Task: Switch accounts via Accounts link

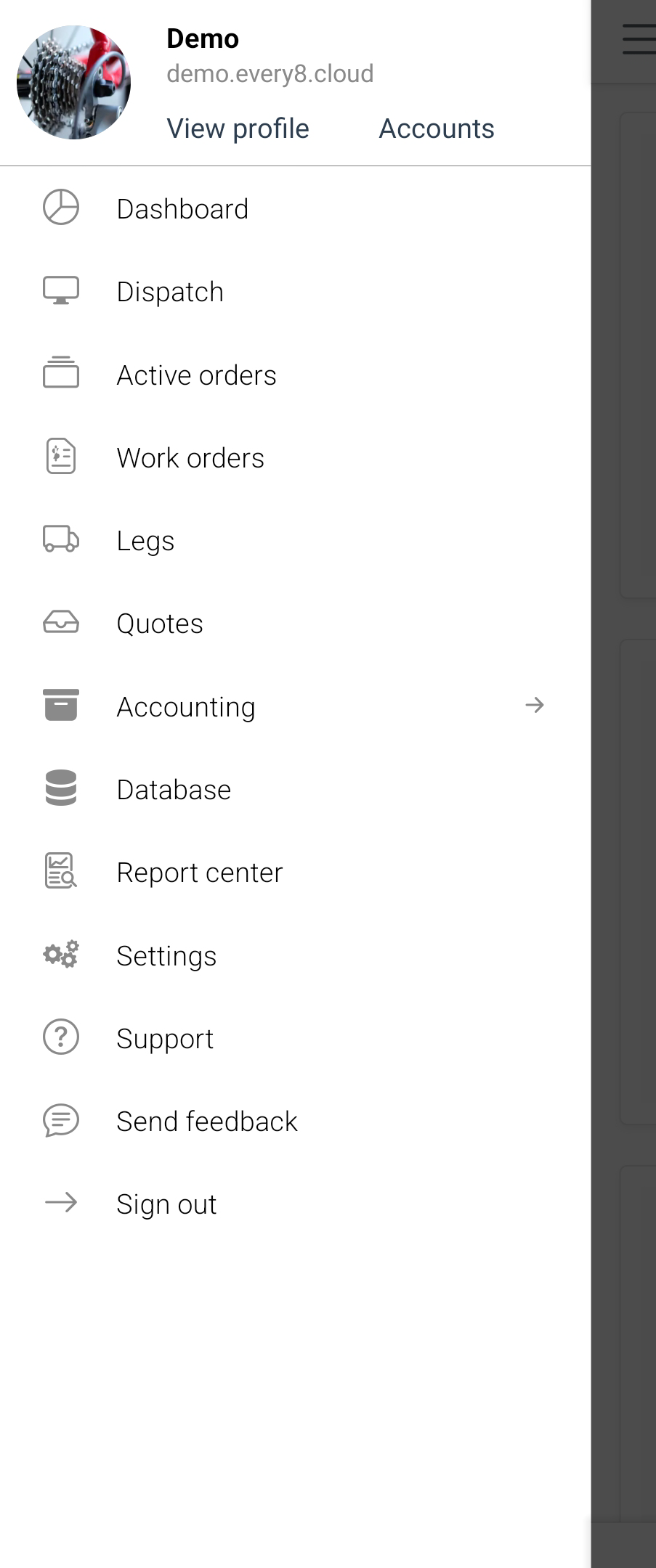Action: 437,128
